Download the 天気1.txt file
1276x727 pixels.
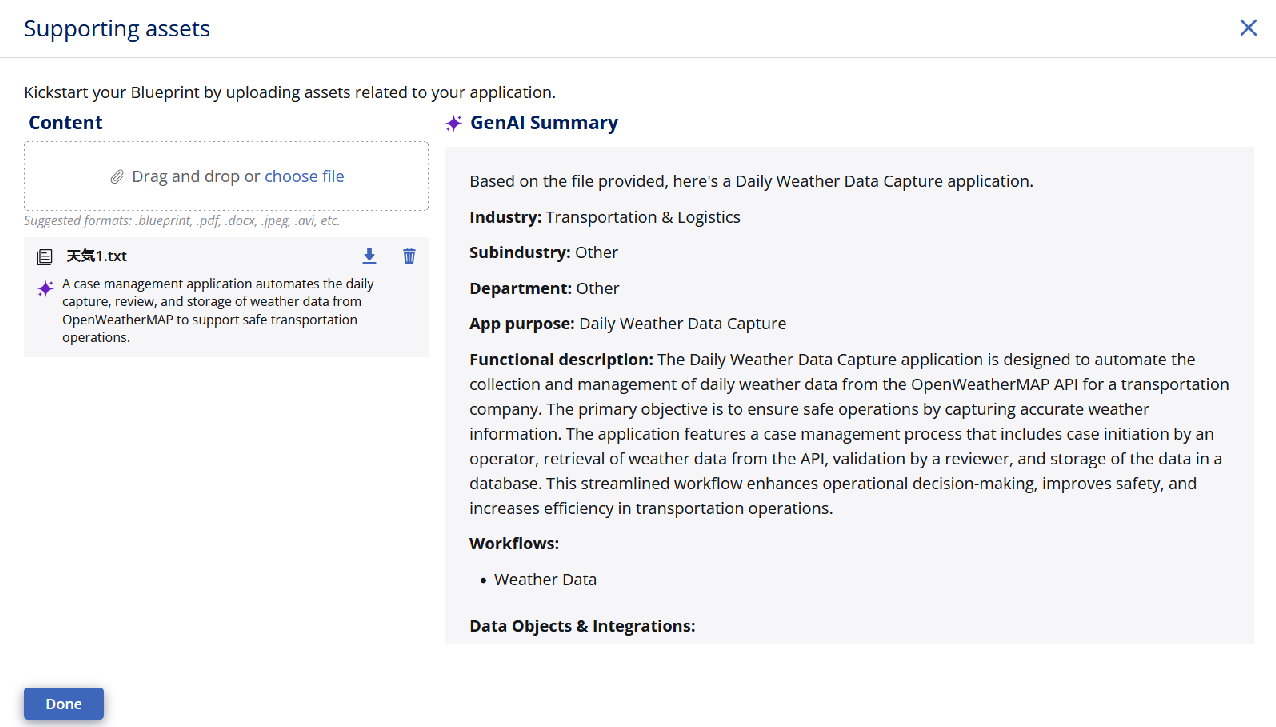point(369,256)
